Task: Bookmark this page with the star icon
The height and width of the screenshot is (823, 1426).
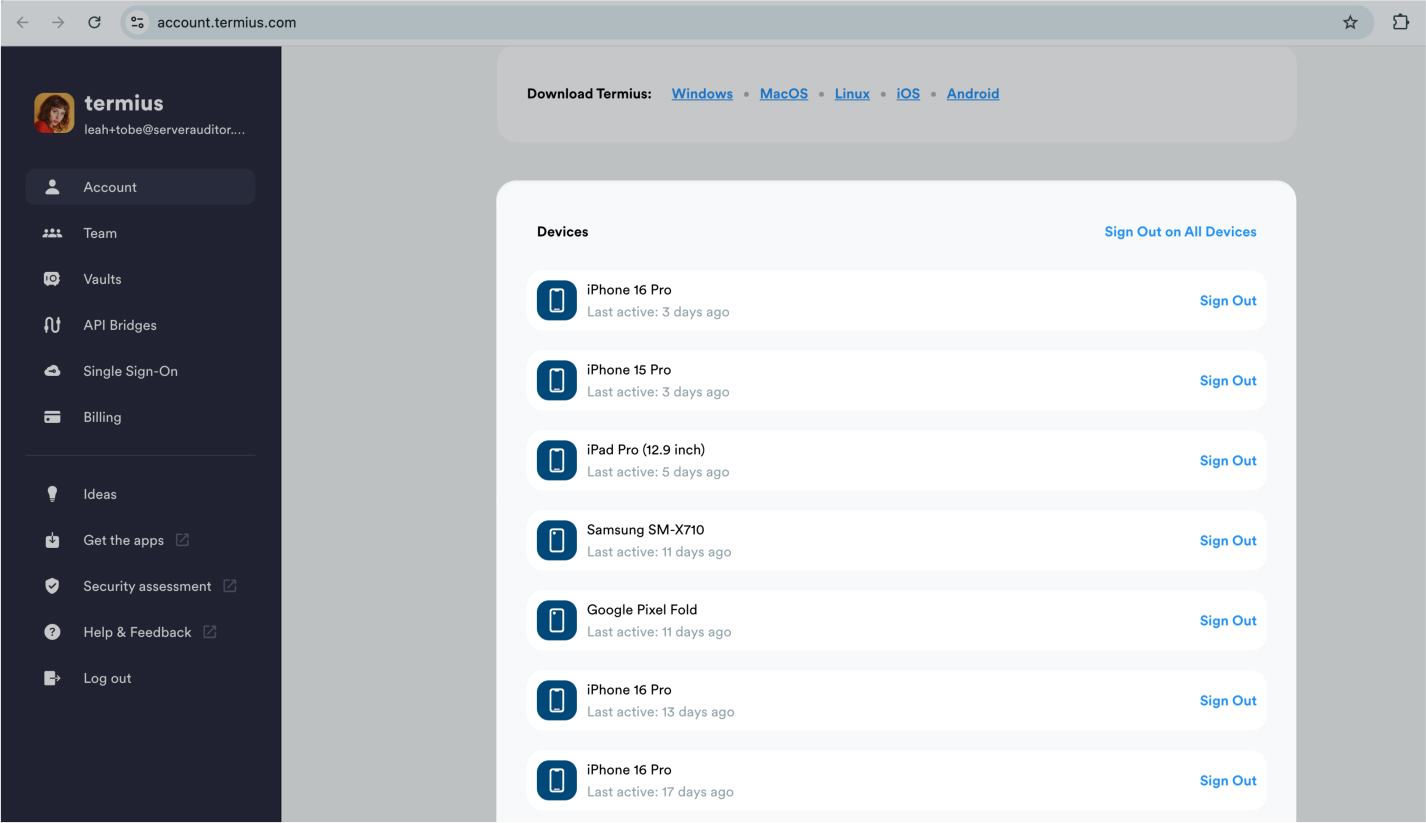Action: coord(1350,22)
